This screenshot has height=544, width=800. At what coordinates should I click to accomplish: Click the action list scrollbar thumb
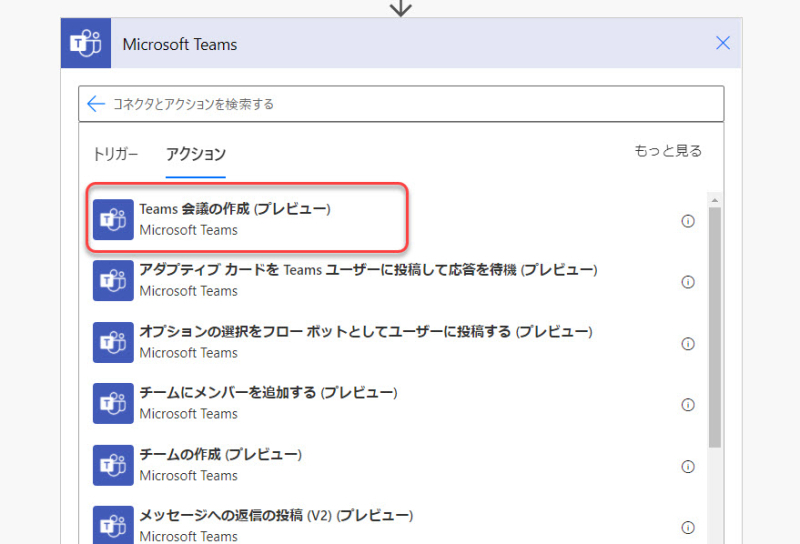tap(714, 328)
